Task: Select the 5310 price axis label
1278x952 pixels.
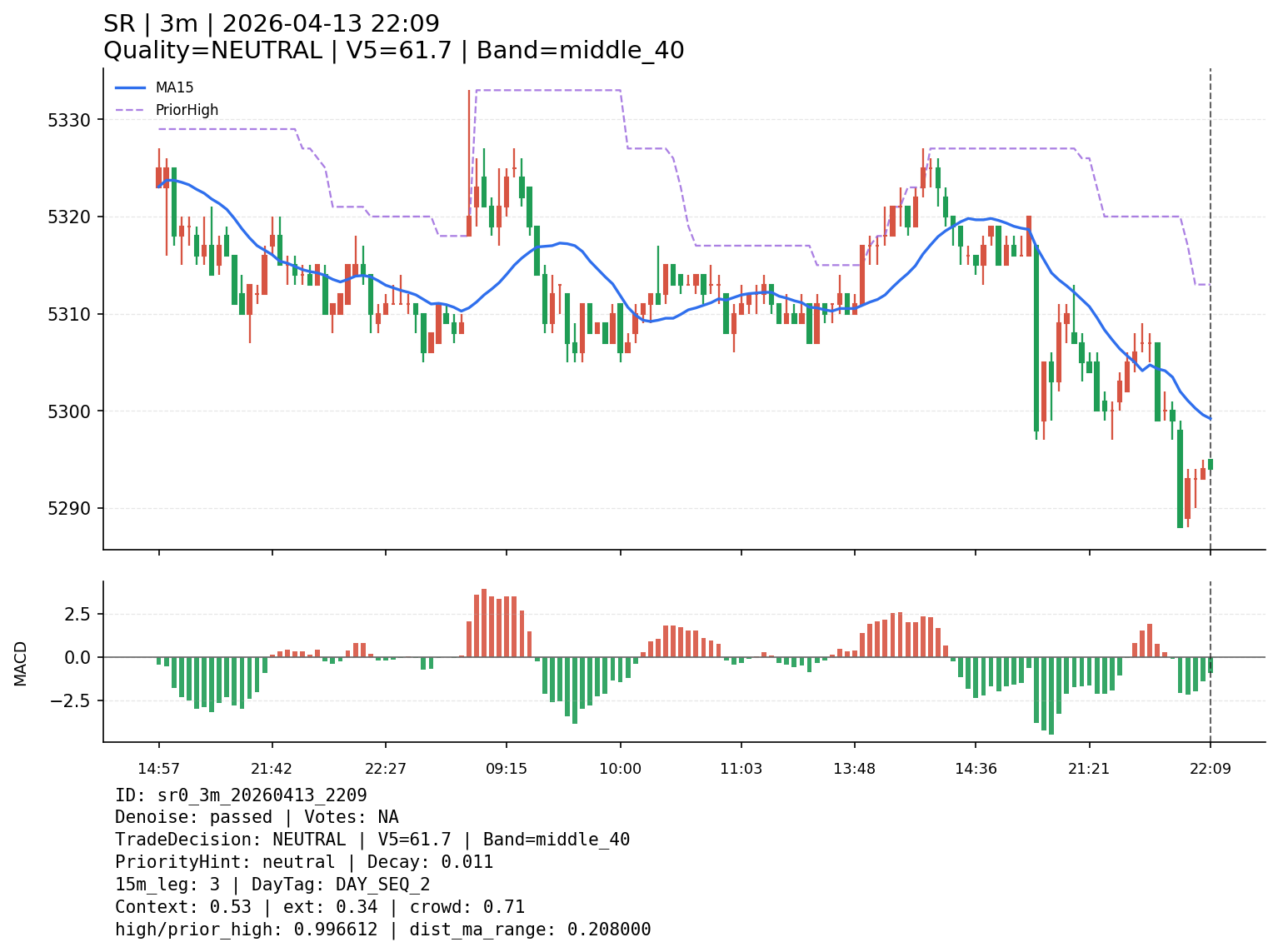Action: click(70, 315)
